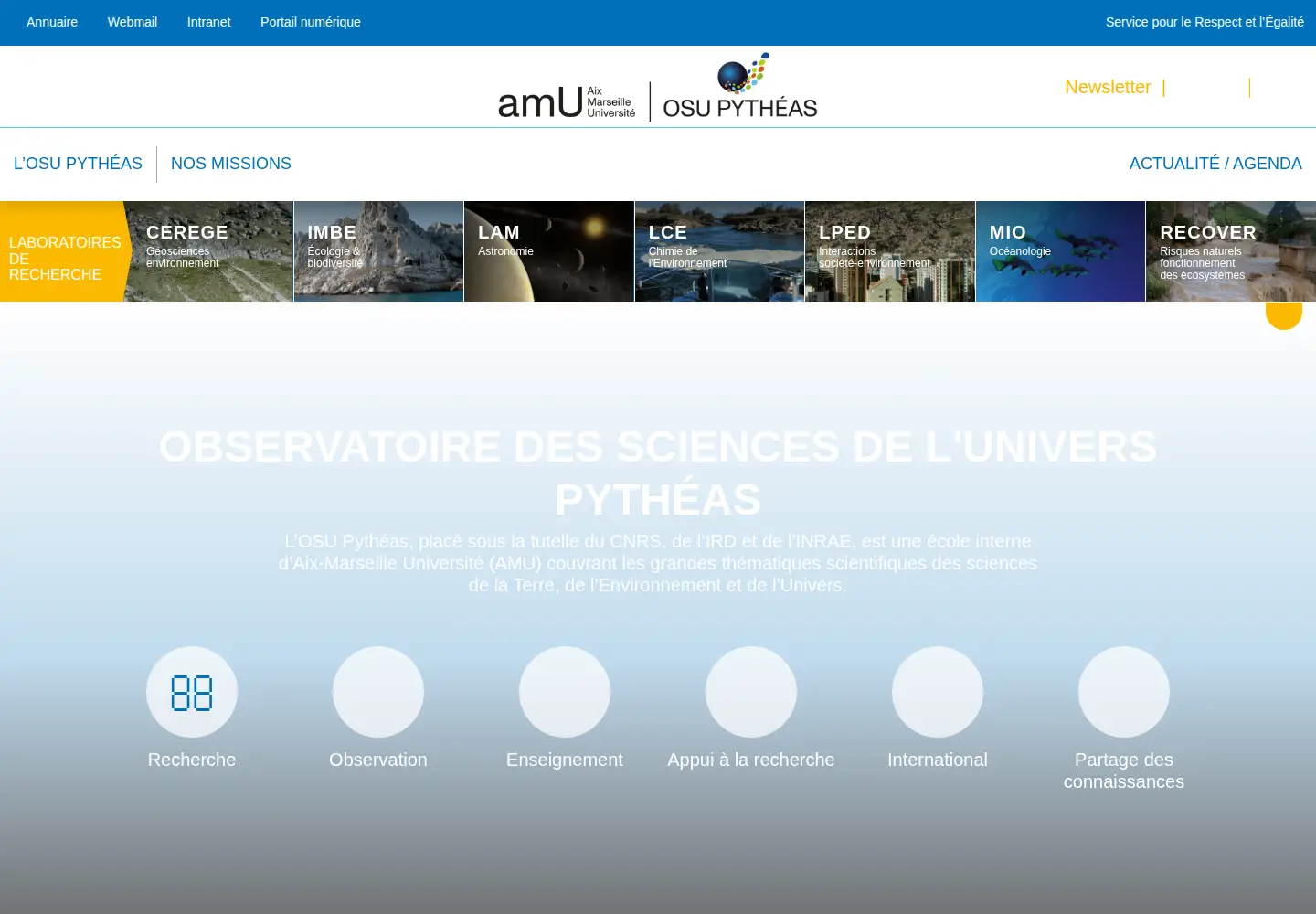Subscribe via the Newsletter link
This screenshot has width=1316, height=914.
pos(1108,87)
